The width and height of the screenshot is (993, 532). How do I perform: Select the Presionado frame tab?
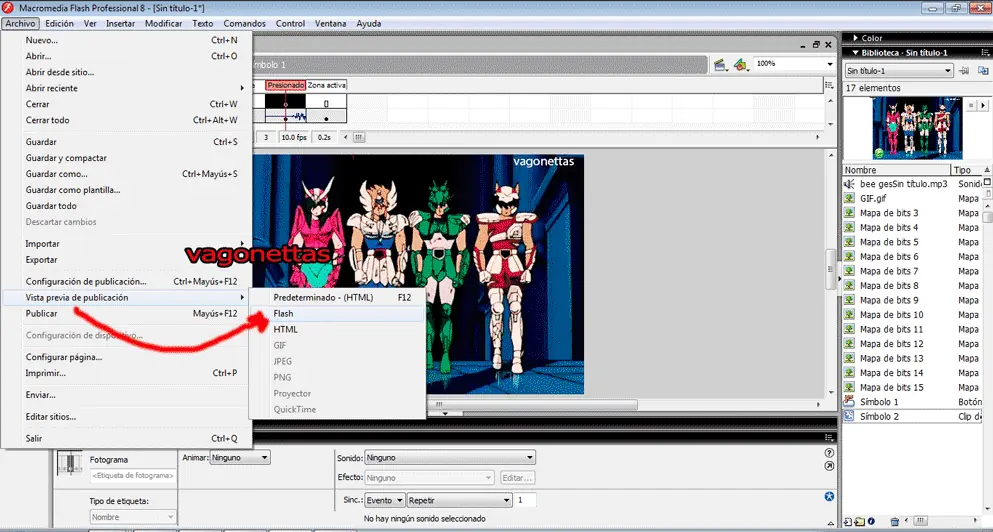tap(286, 85)
